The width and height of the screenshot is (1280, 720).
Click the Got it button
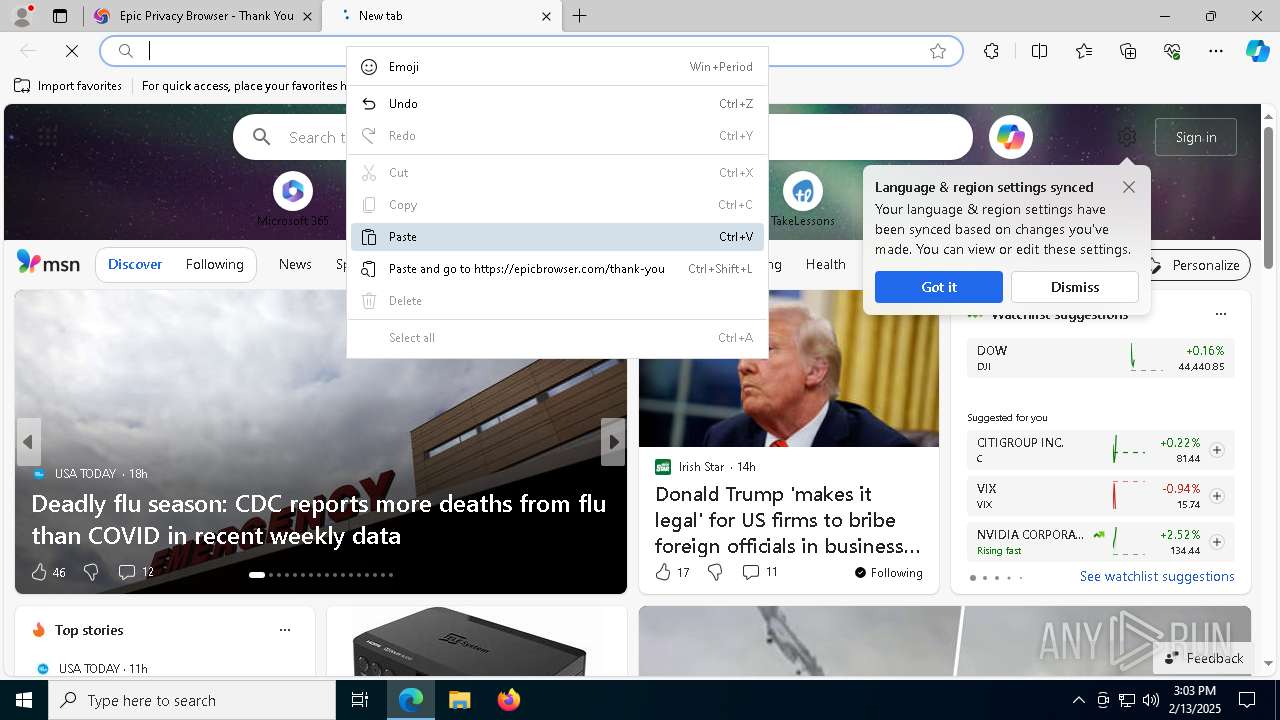point(939,287)
